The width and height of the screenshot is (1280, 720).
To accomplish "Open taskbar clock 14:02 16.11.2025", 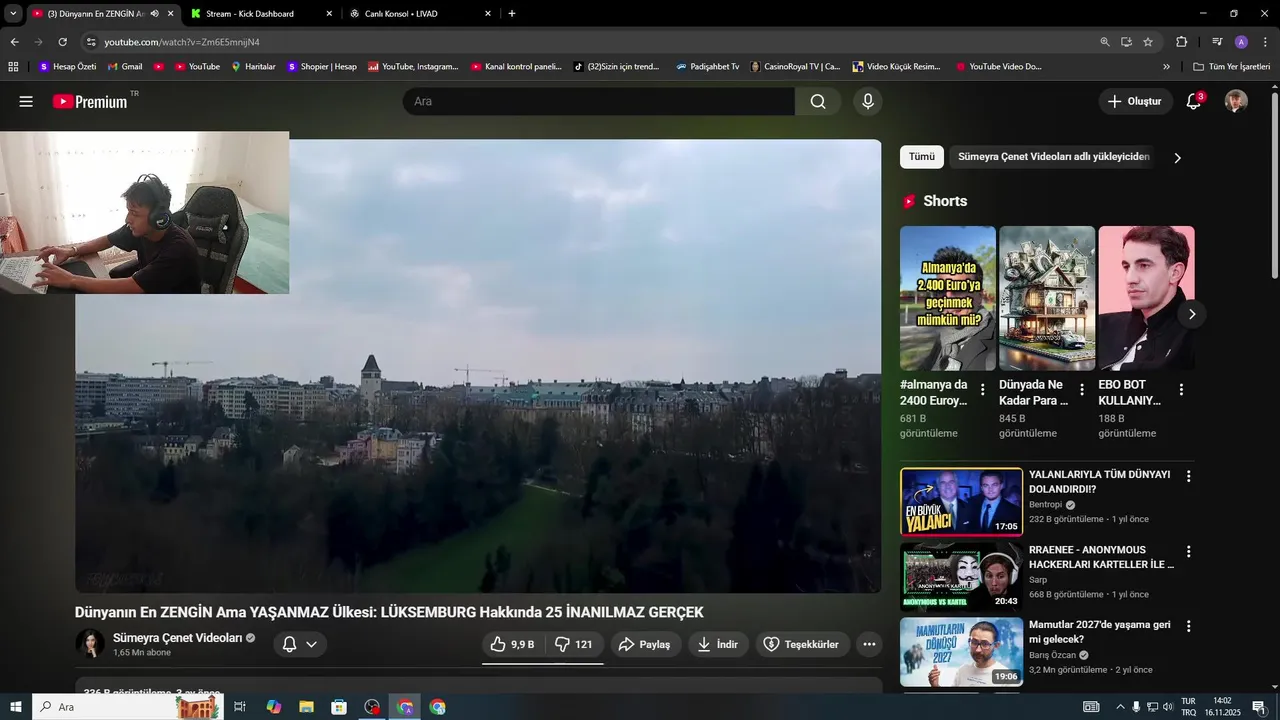I will click(x=1222, y=707).
